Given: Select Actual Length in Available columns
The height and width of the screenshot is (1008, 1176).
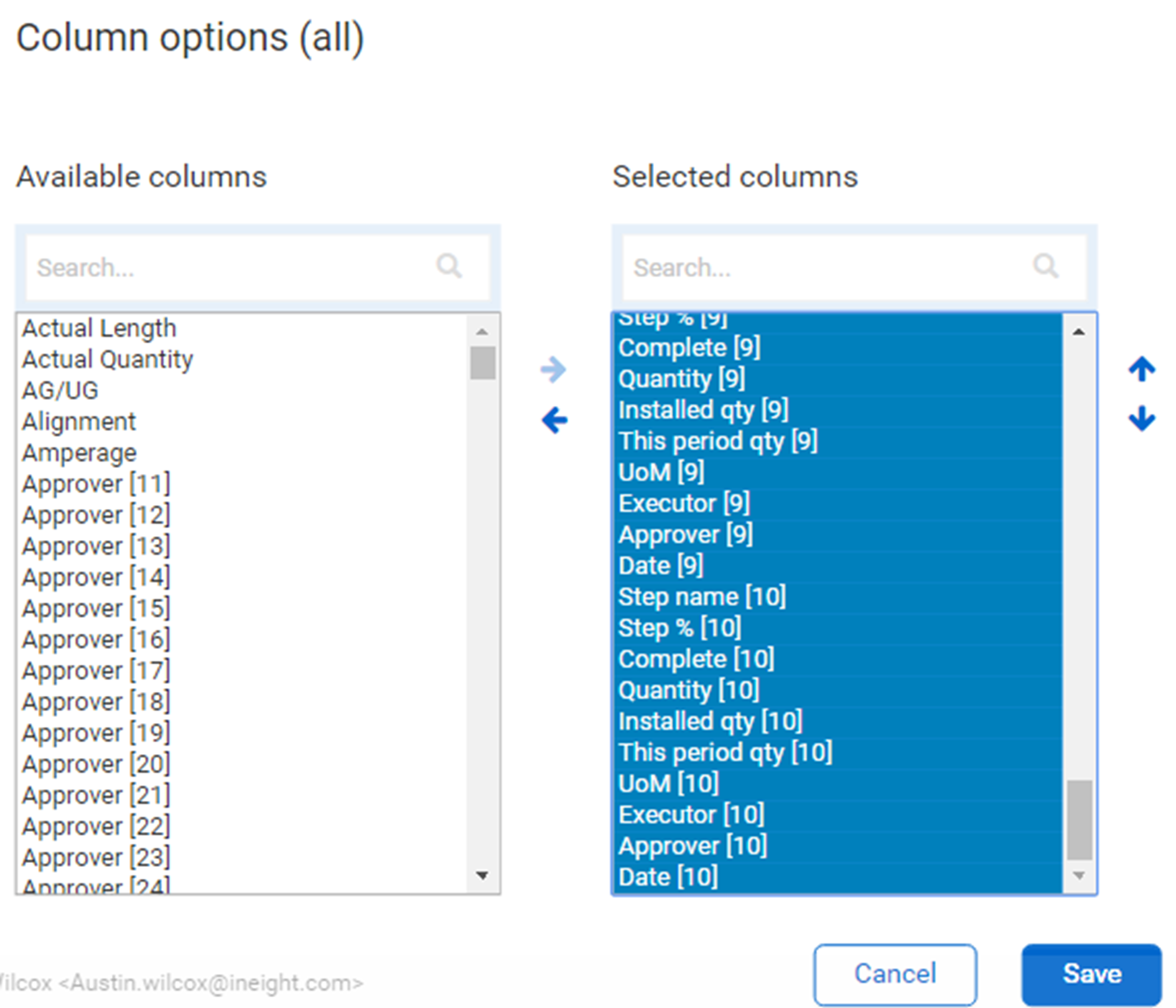Looking at the screenshot, I should [100, 328].
